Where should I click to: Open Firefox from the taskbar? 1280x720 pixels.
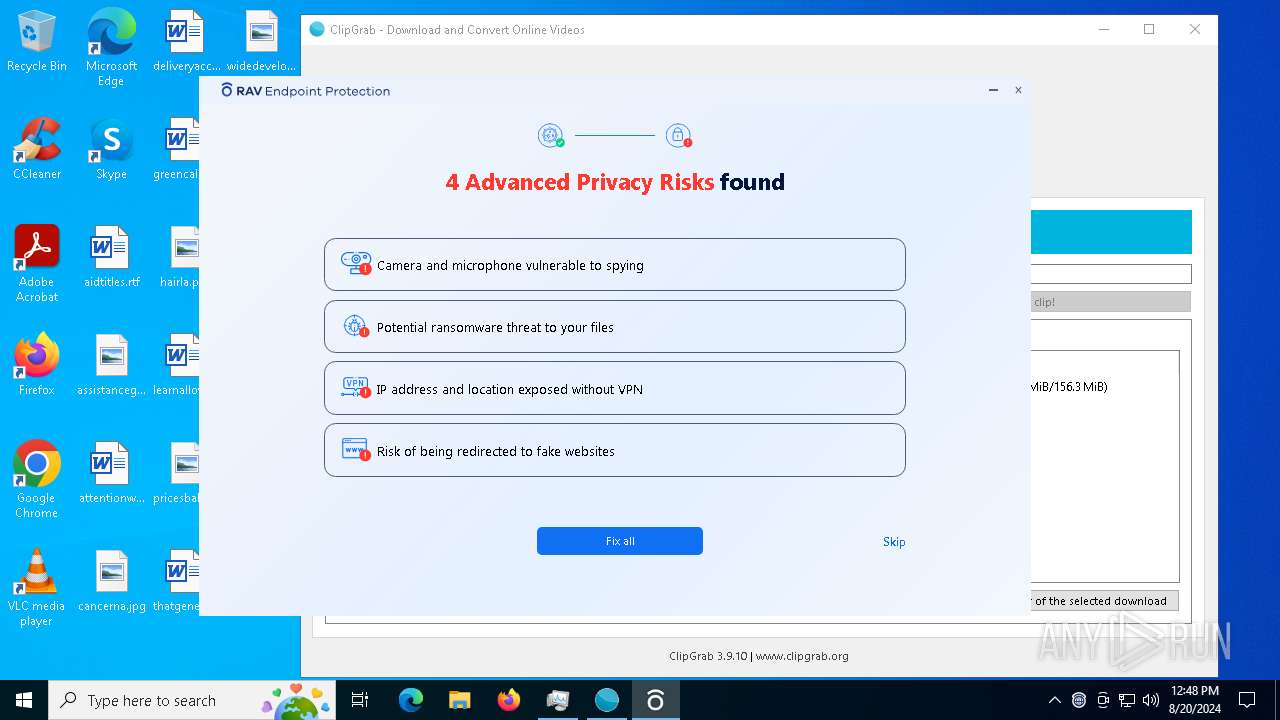click(x=509, y=700)
